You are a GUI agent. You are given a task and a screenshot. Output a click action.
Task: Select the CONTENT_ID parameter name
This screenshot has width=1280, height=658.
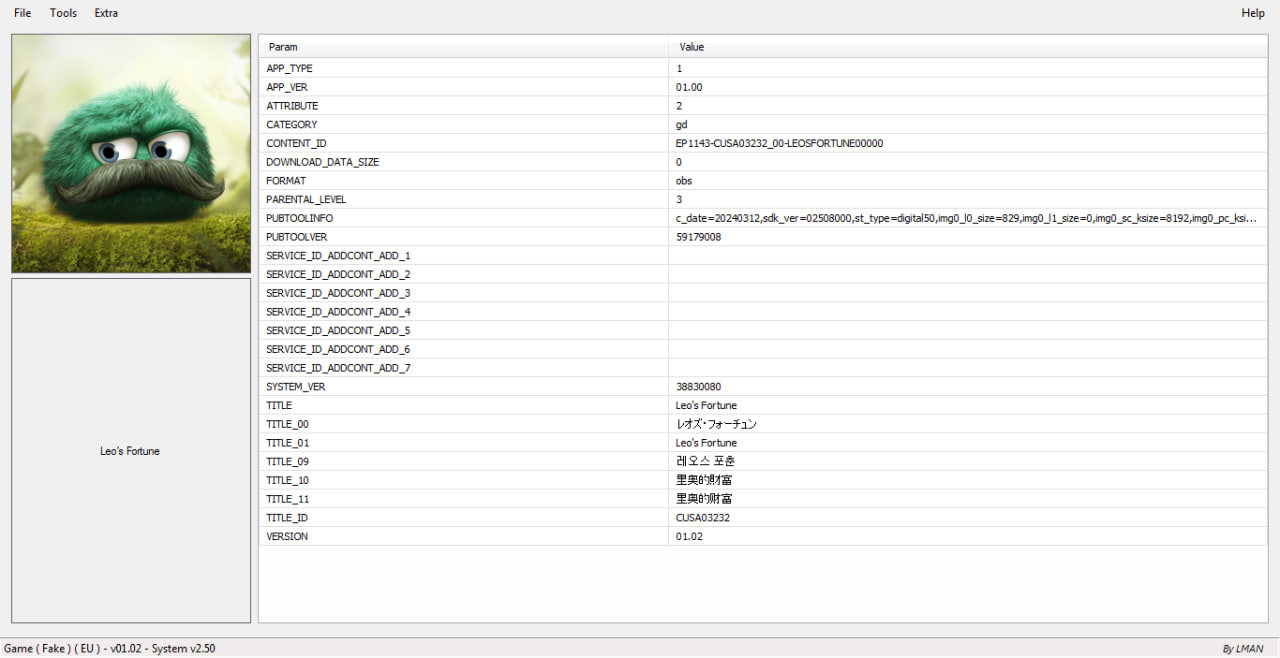296,143
